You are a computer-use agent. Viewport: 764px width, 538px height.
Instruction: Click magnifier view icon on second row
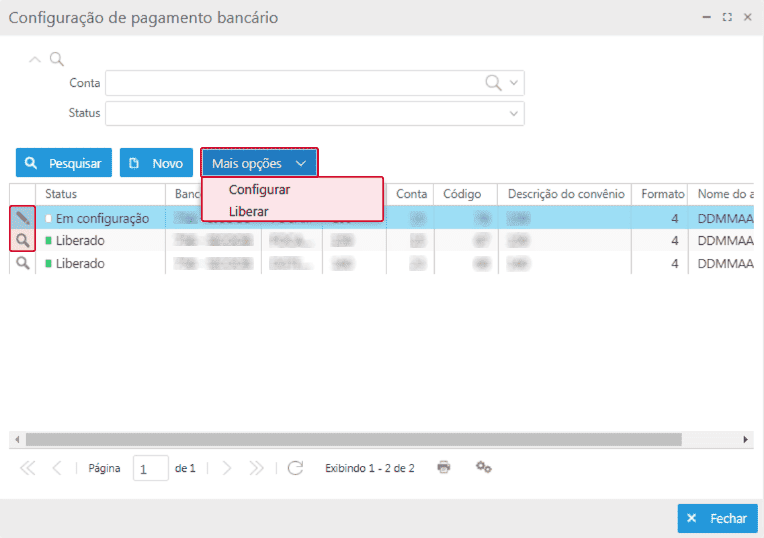(22, 241)
